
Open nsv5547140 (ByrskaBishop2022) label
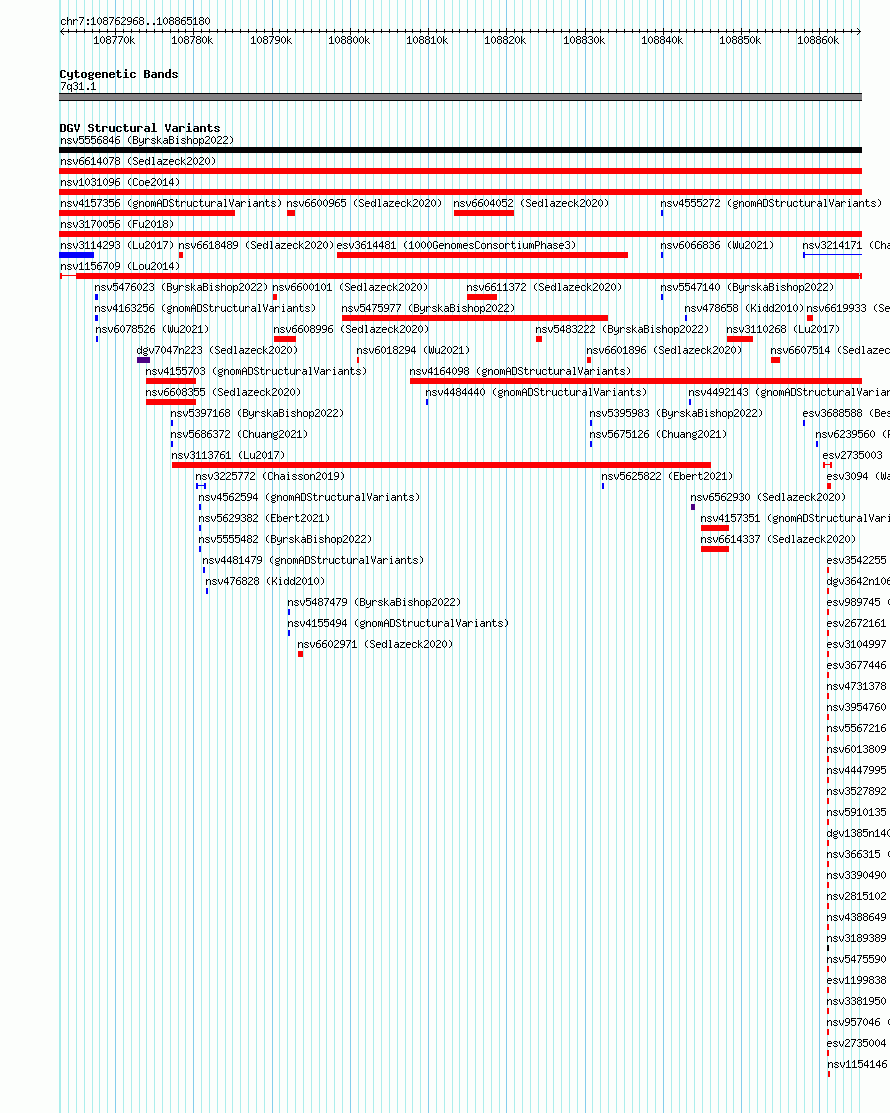[747, 287]
